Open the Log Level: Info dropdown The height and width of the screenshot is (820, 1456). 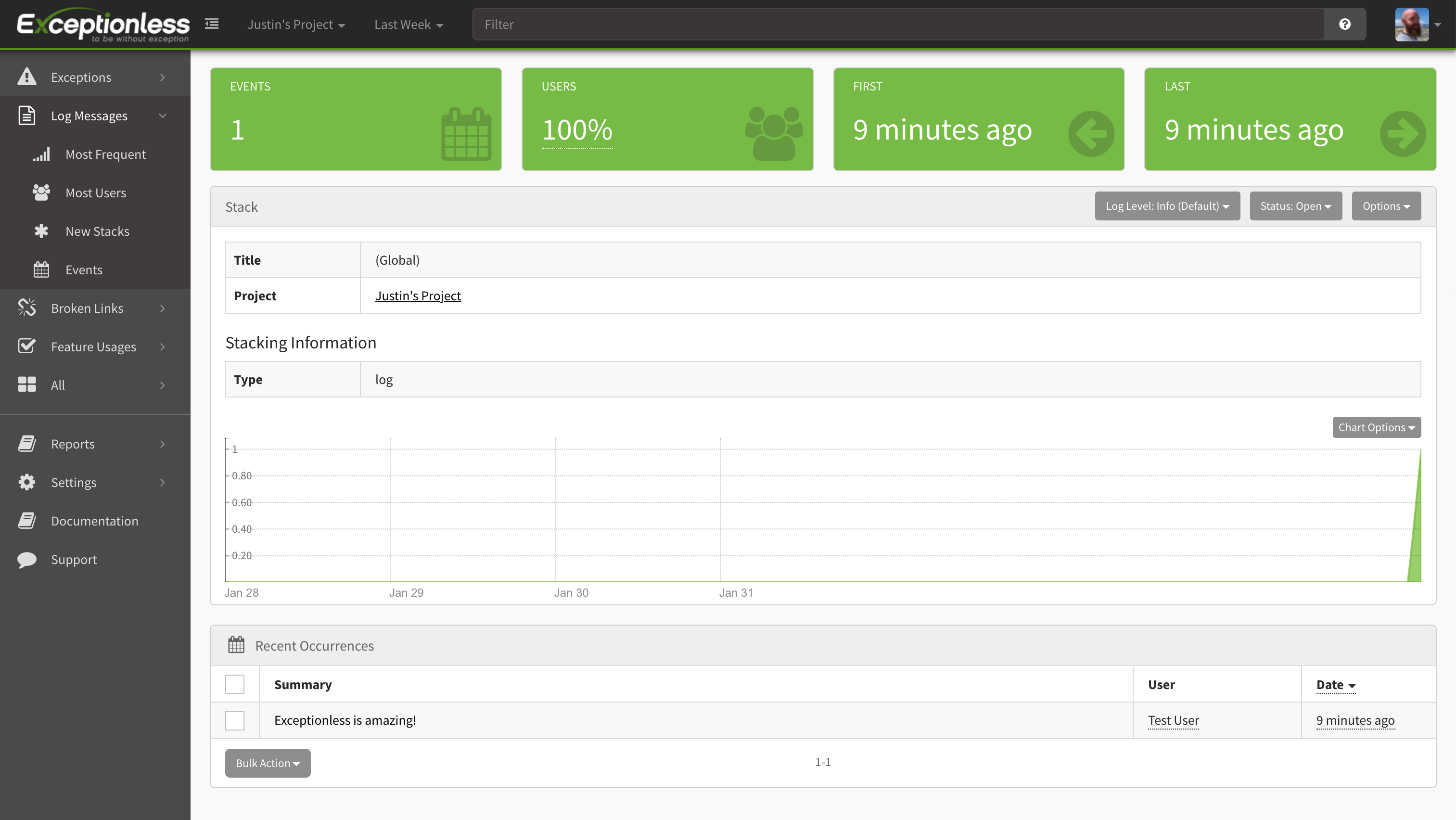coord(1167,206)
